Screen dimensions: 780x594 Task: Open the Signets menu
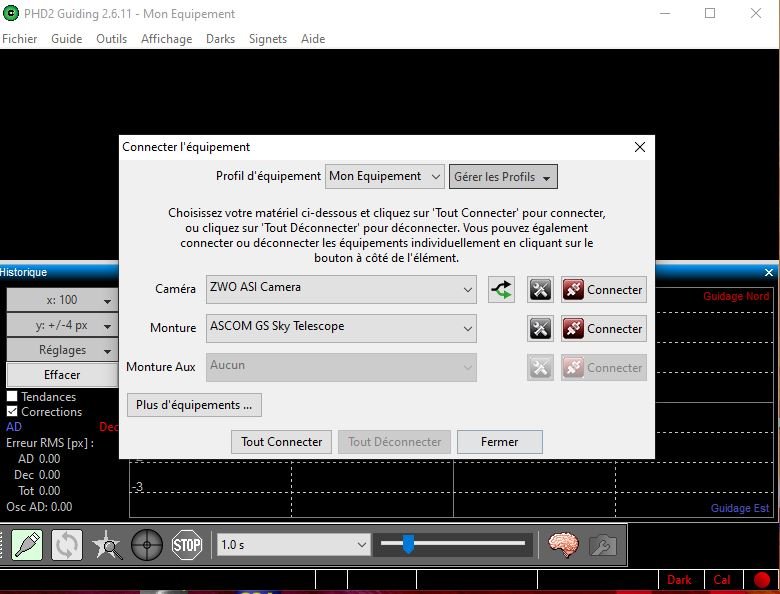point(268,39)
